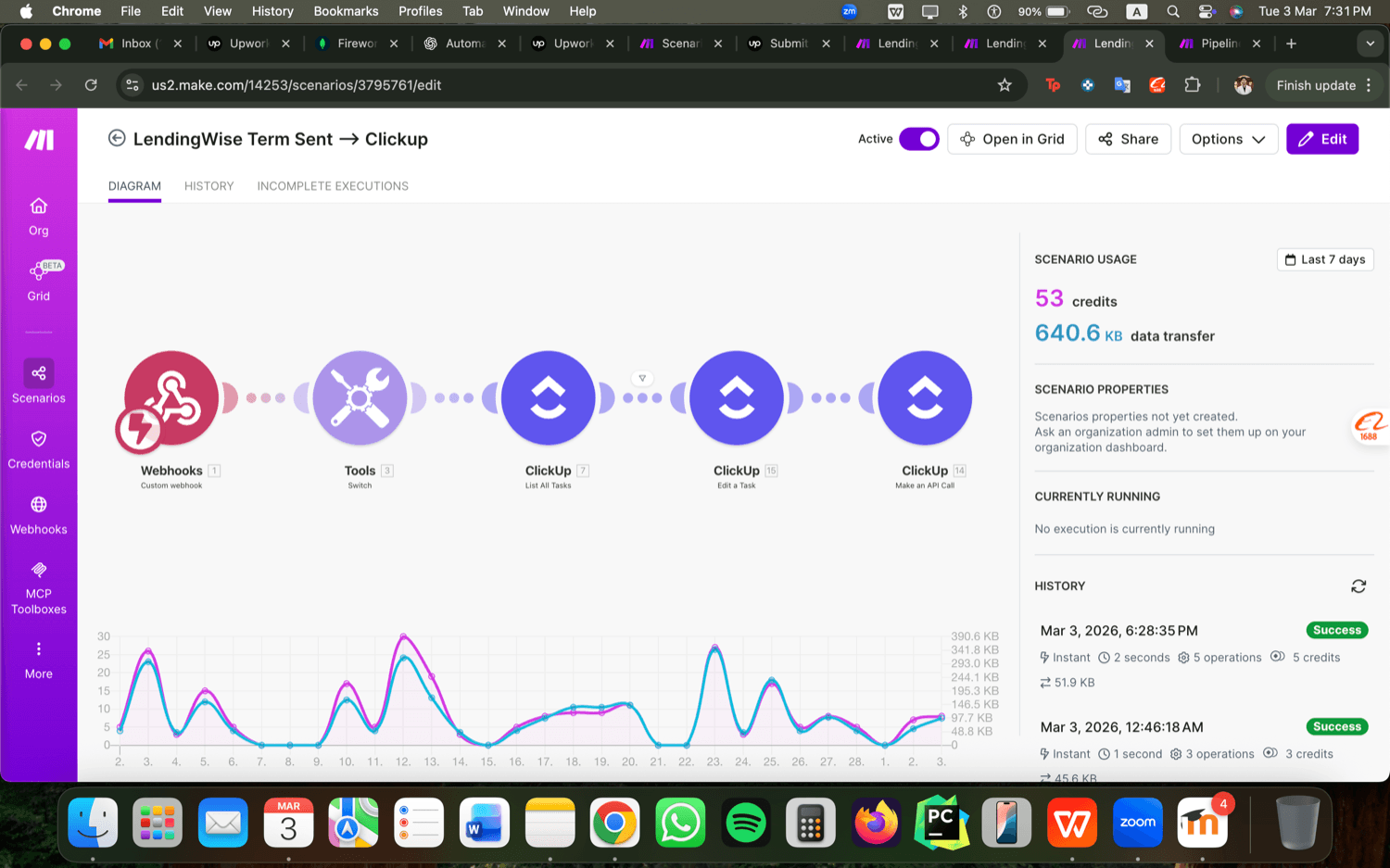Click the filter icon between ClickUp modules
Image resolution: width=1390 pixels, height=868 pixels.
click(642, 378)
